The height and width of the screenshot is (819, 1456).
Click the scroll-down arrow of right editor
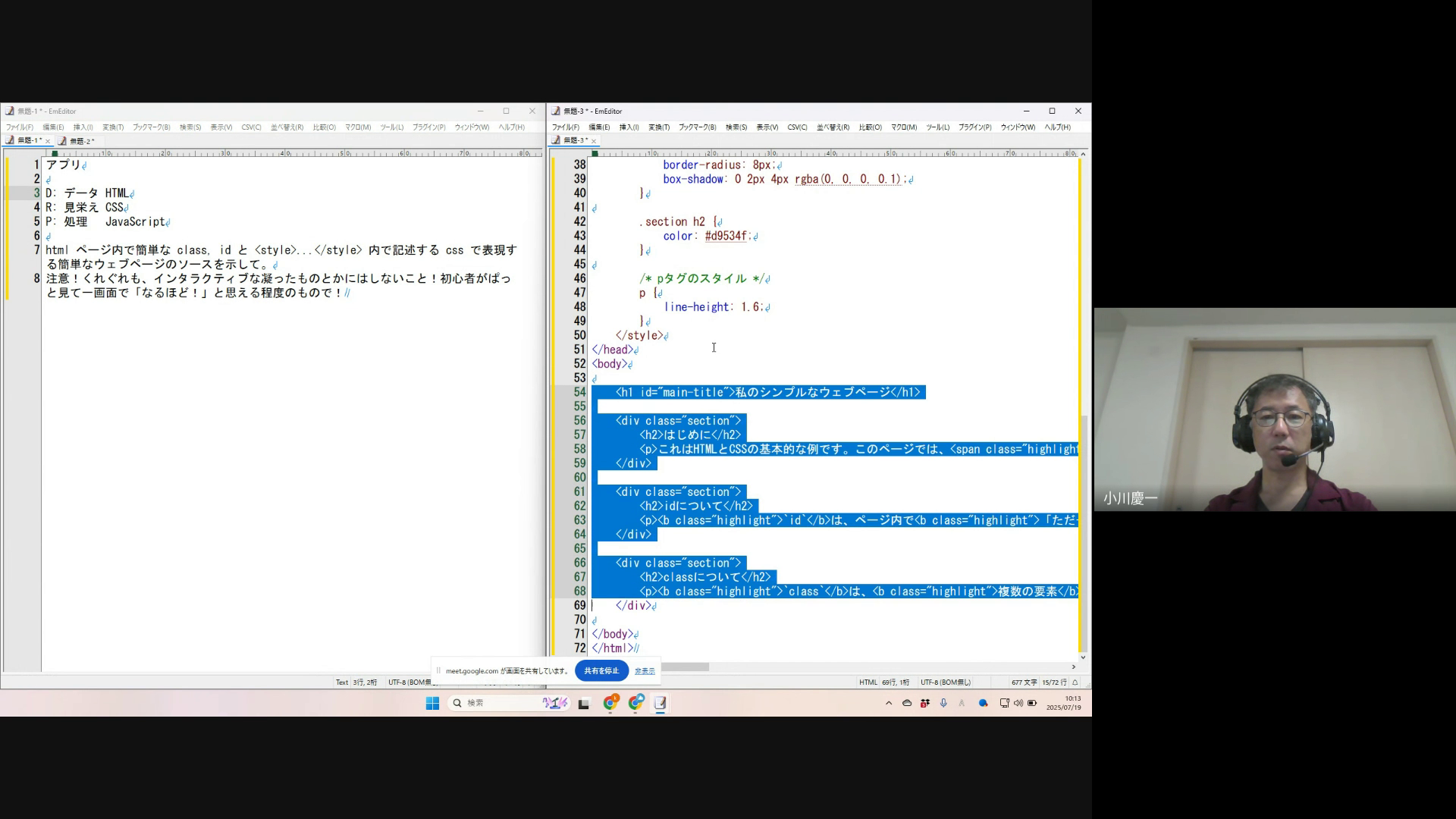coord(1083,657)
